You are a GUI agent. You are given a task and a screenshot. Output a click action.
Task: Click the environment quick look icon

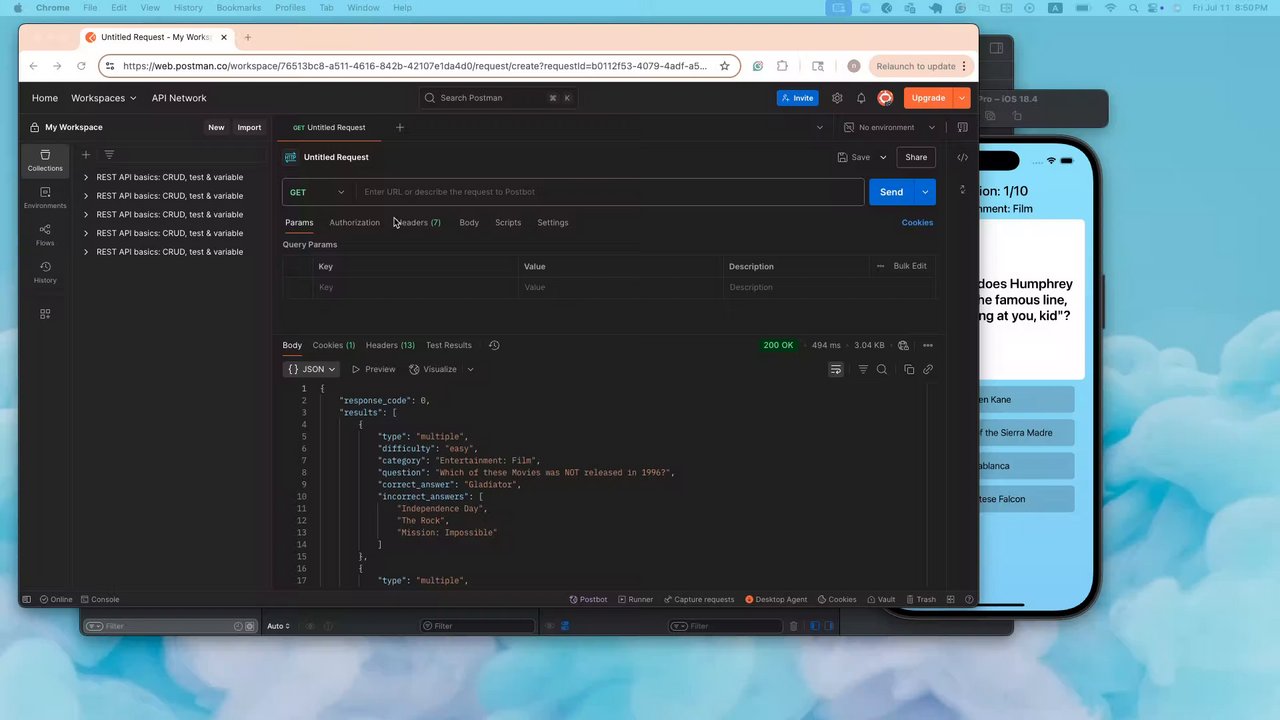pos(962,127)
